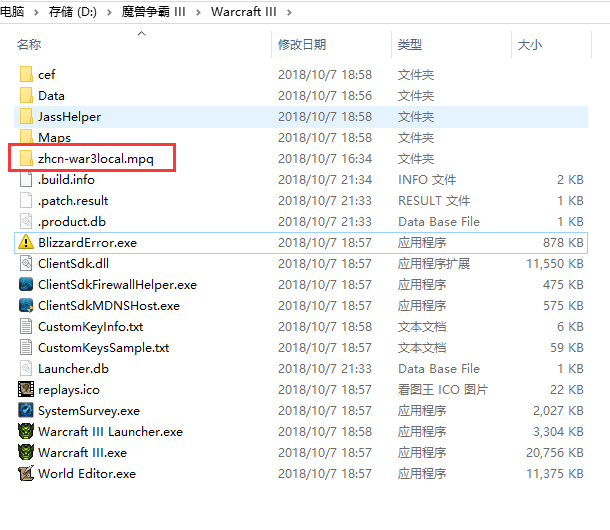Select the replays.ico file name
610x530 pixels.
(69, 390)
